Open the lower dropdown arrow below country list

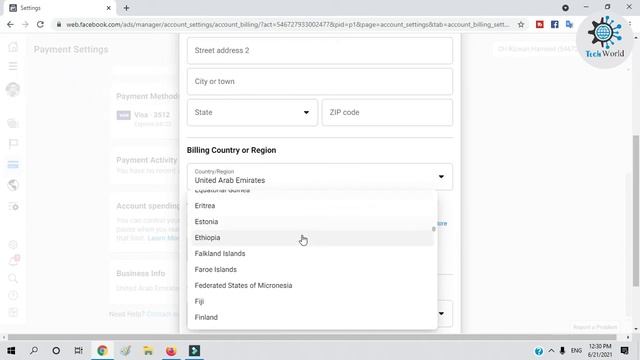[441, 313]
